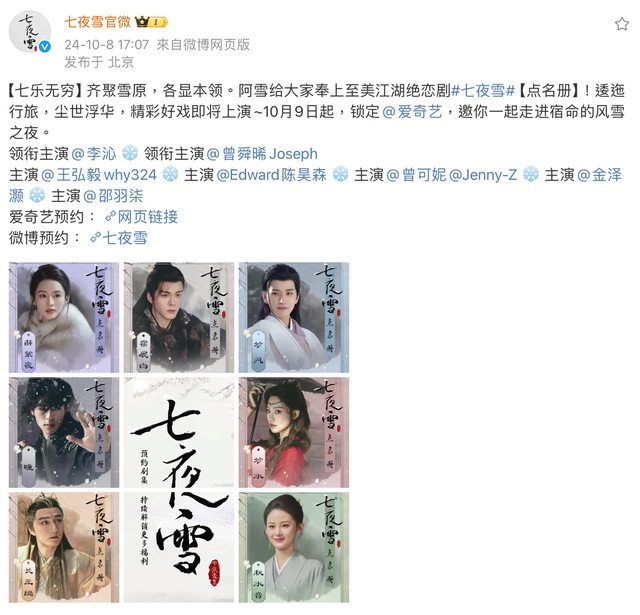Click the link icon before 网页链接
This screenshot has height=615, width=640.
[x=110, y=216]
